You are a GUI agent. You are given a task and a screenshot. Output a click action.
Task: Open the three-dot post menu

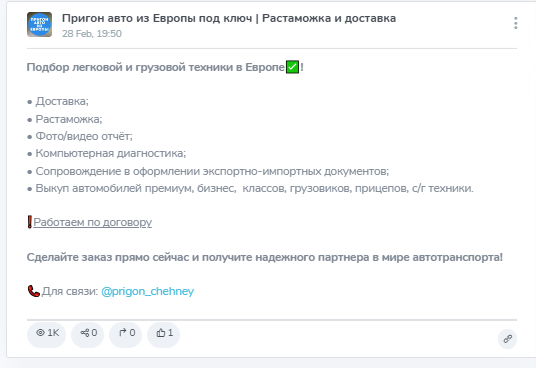515,23
